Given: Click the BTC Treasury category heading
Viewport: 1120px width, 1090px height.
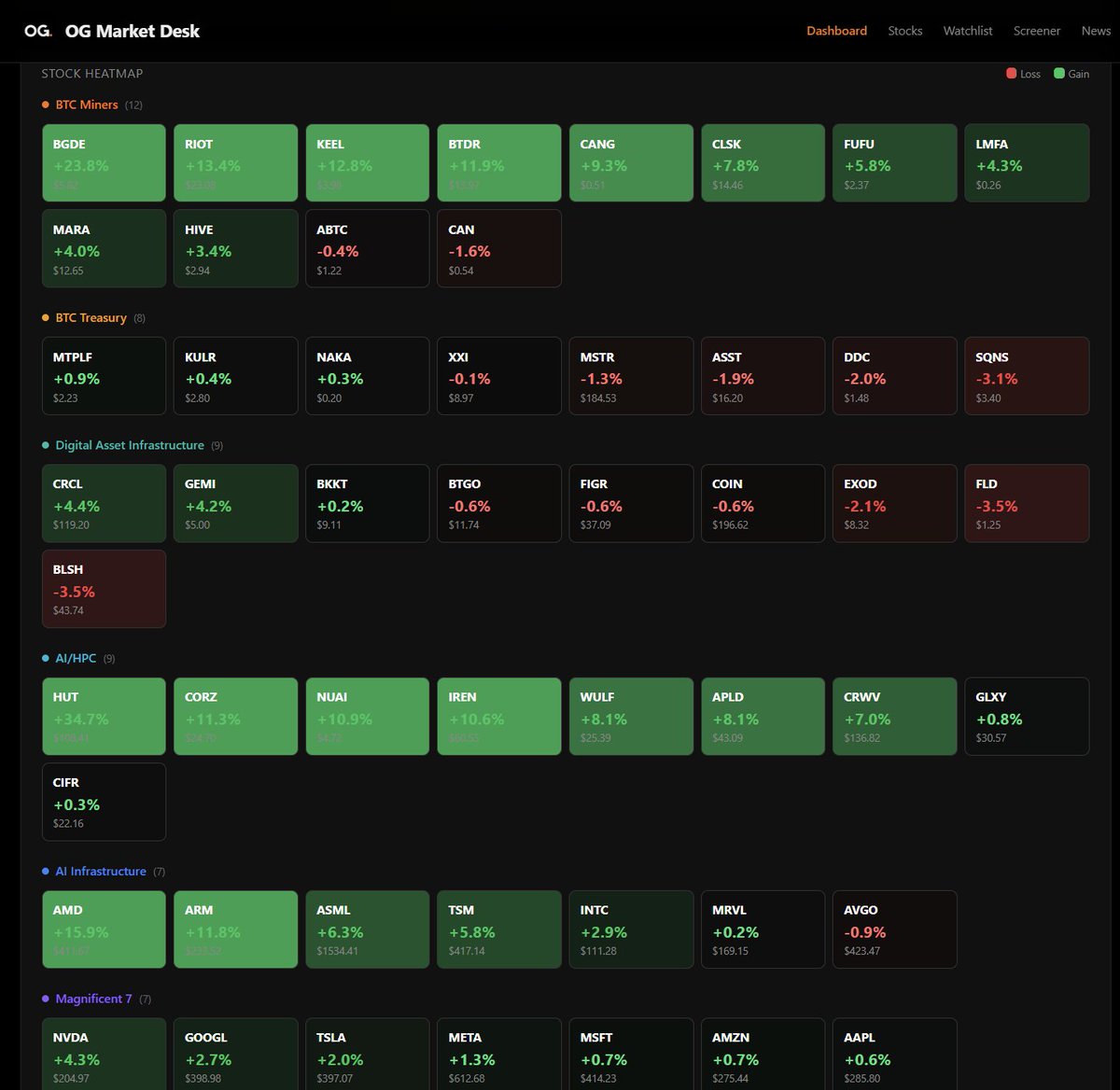Looking at the screenshot, I should pos(91,317).
